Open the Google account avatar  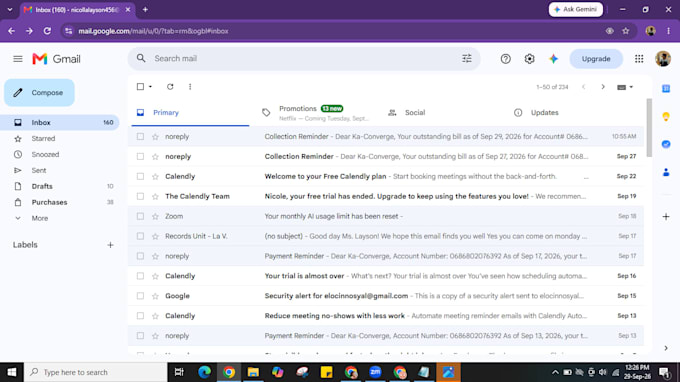point(663,59)
